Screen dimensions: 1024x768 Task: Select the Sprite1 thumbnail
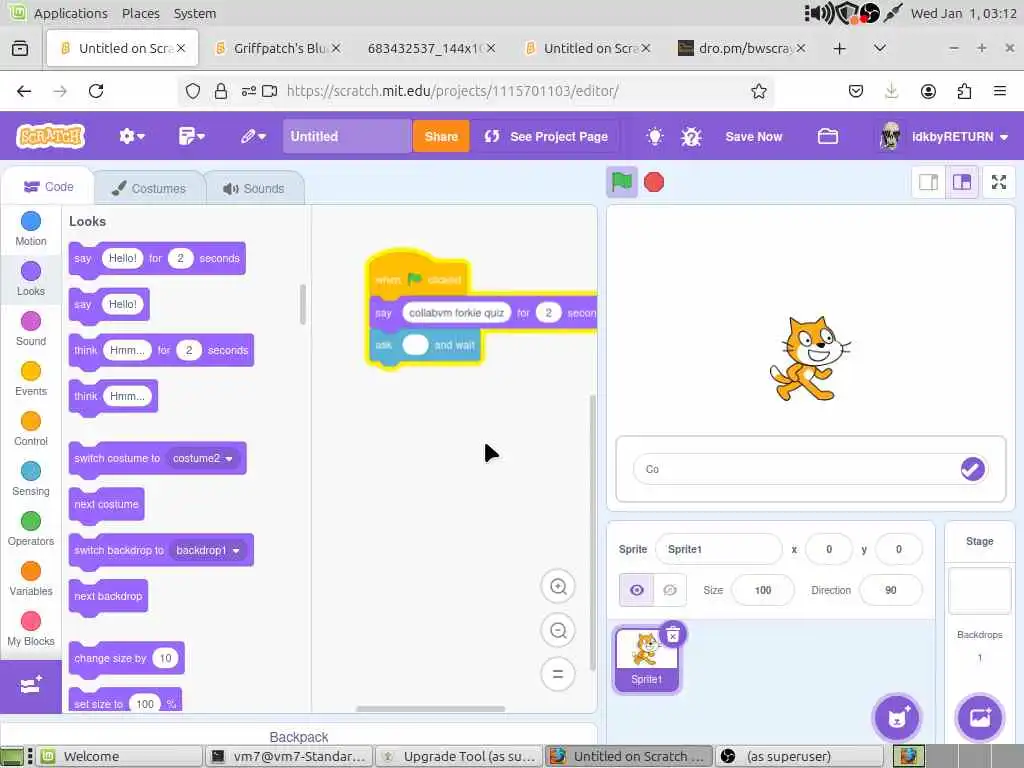pos(646,660)
